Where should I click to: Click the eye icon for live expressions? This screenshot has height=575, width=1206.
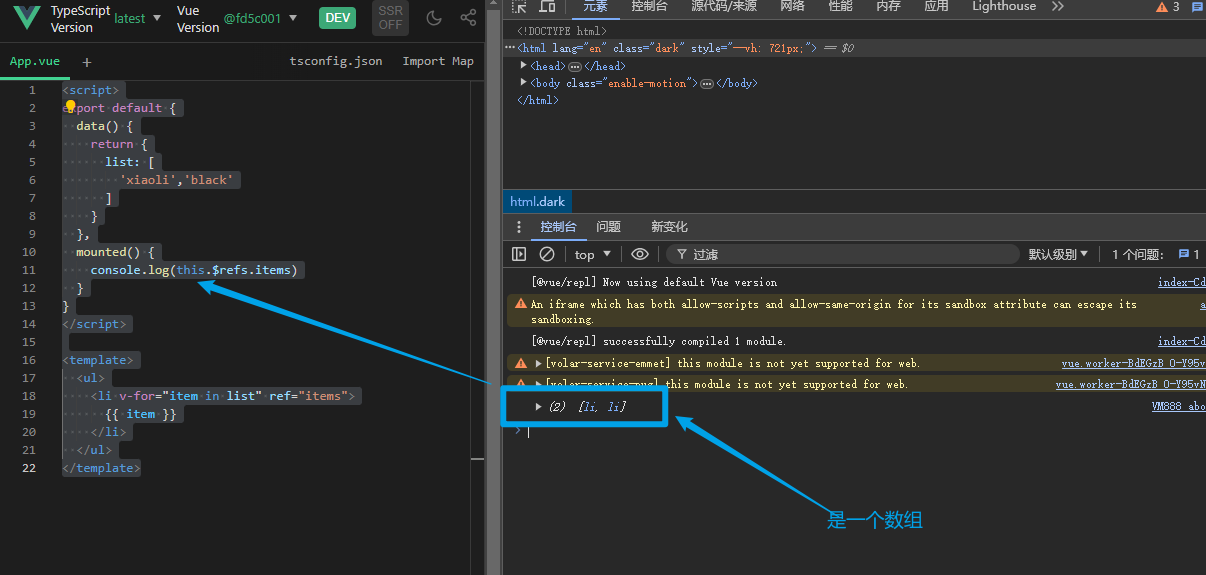640,254
